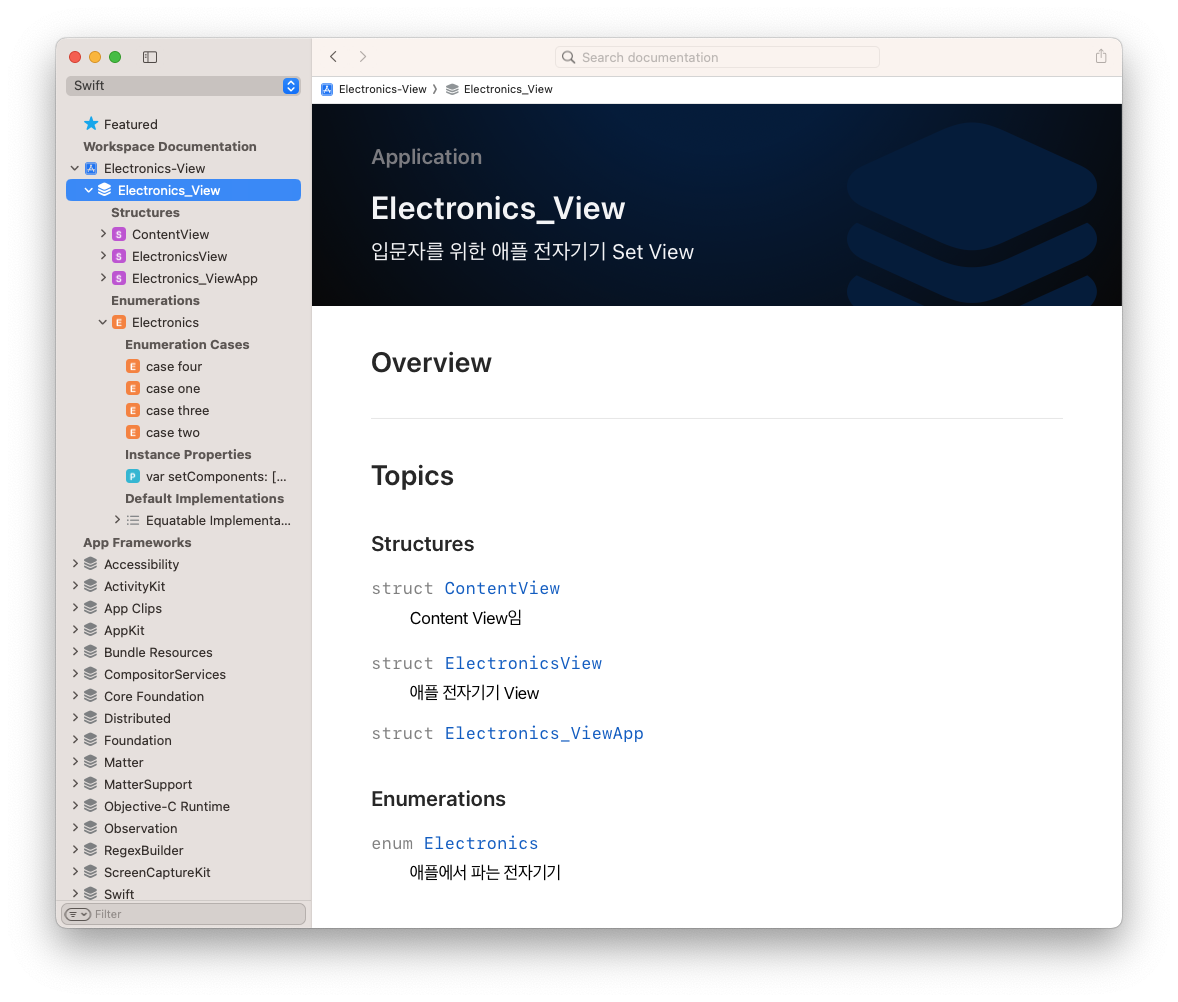Select case one in the sidebar
Image resolution: width=1178 pixels, height=1002 pixels.
tap(173, 388)
